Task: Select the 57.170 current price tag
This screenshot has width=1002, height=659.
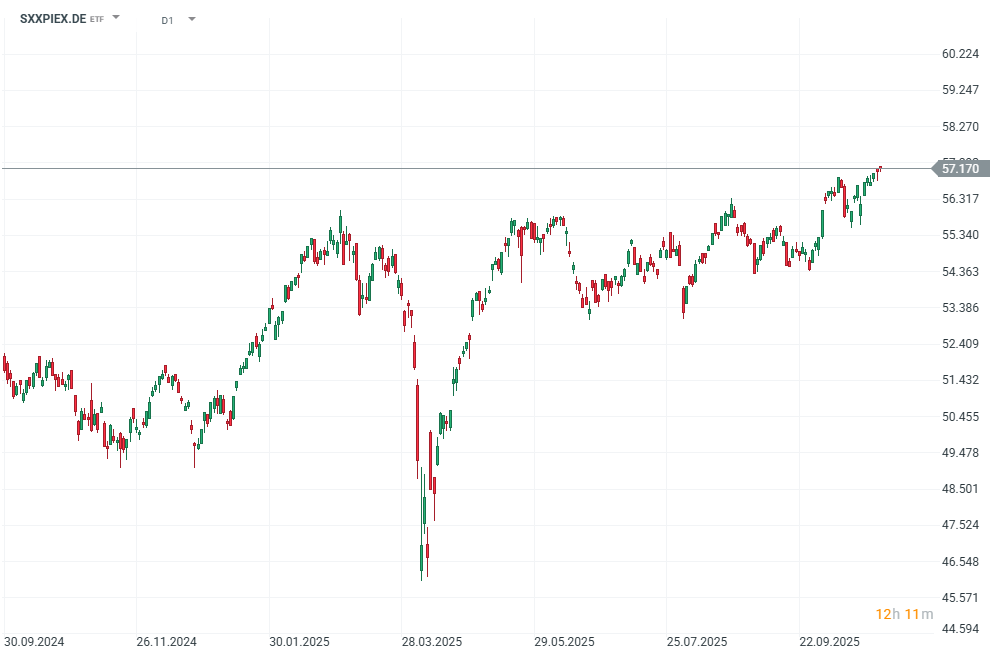Action: pyautogui.click(x=959, y=169)
